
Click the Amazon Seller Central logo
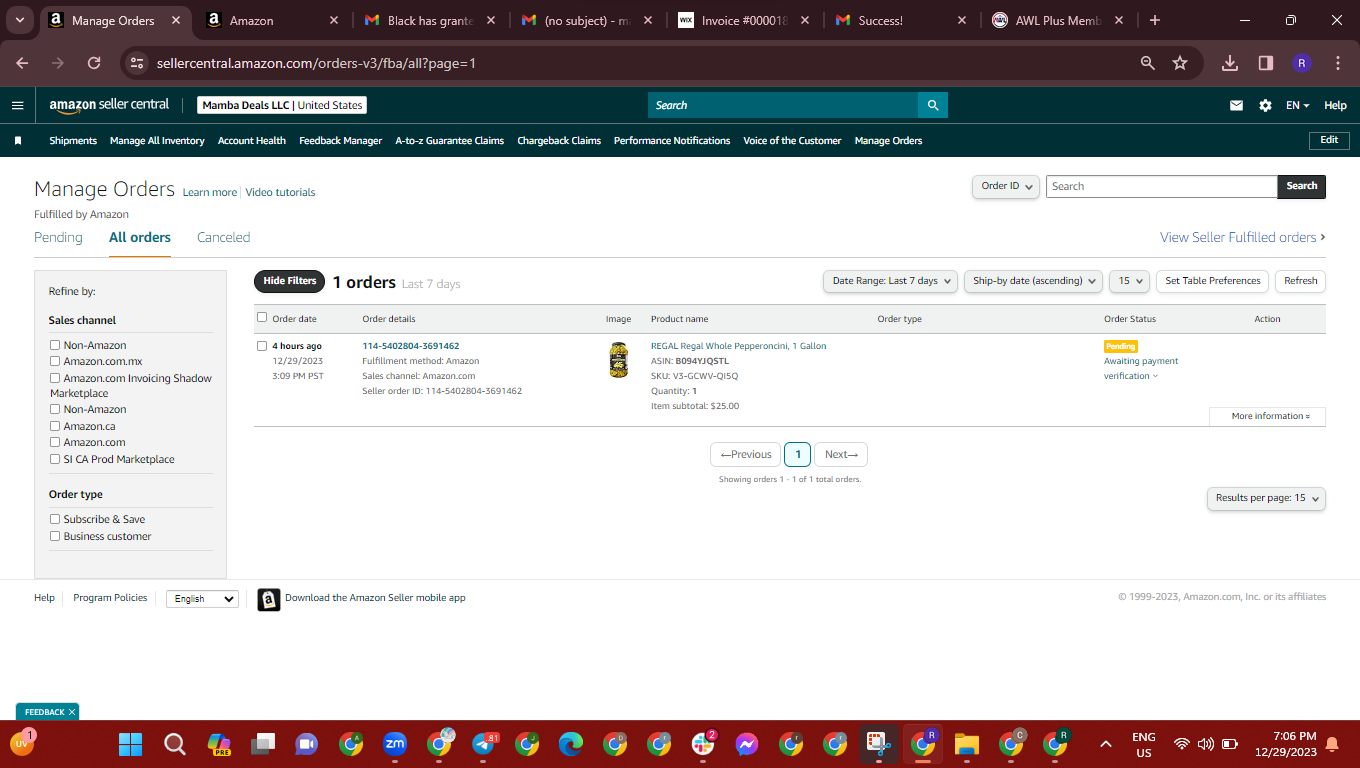(109, 105)
